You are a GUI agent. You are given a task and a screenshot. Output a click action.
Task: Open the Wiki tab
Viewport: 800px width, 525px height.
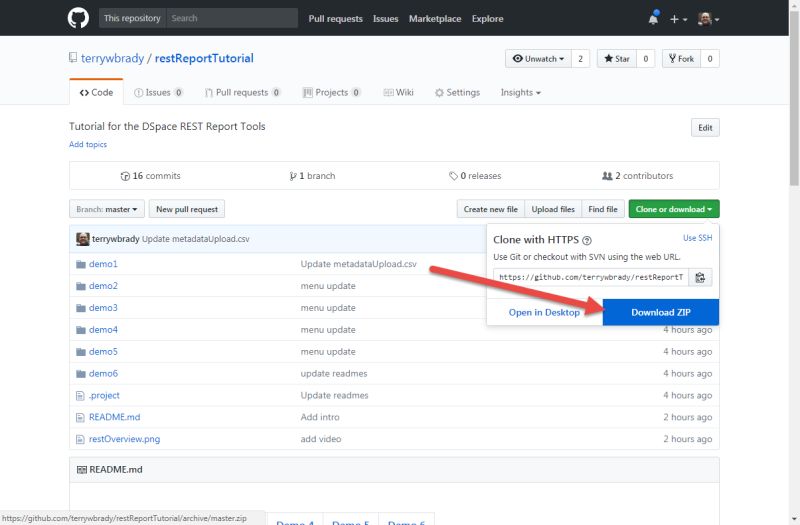398,92
